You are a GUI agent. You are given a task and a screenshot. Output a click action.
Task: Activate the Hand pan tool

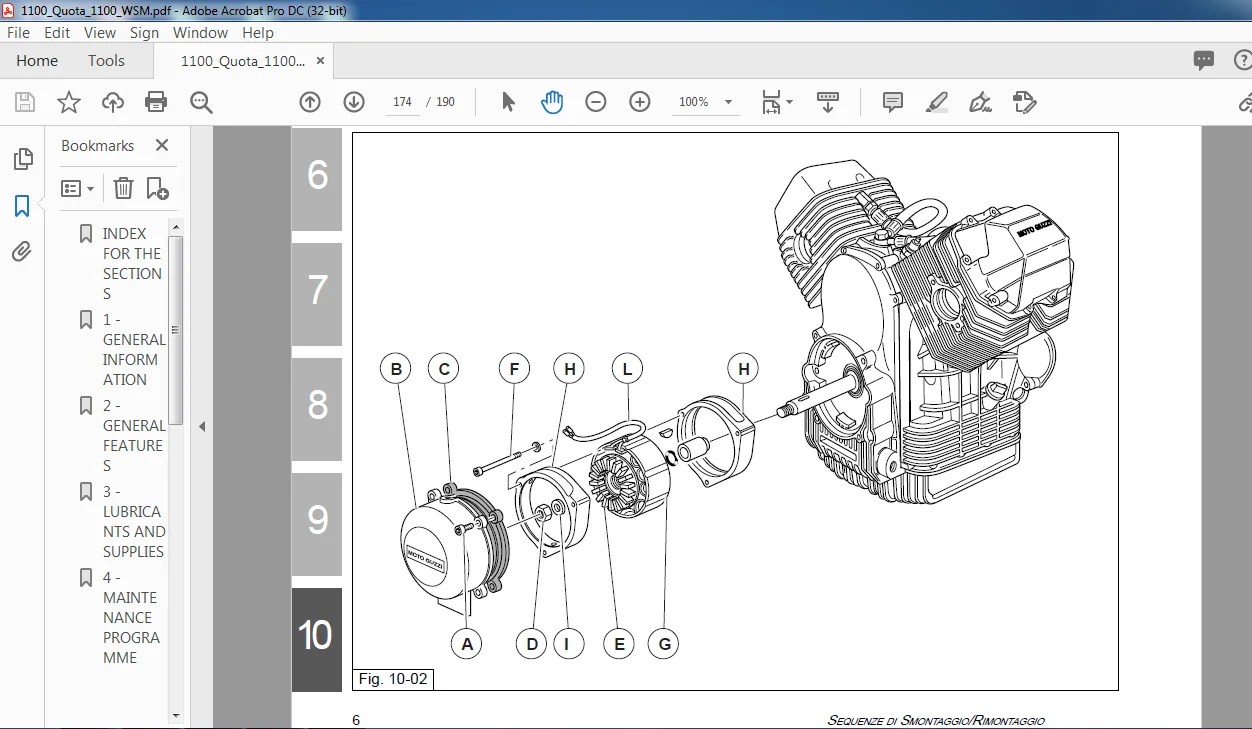tap(552, 102)
